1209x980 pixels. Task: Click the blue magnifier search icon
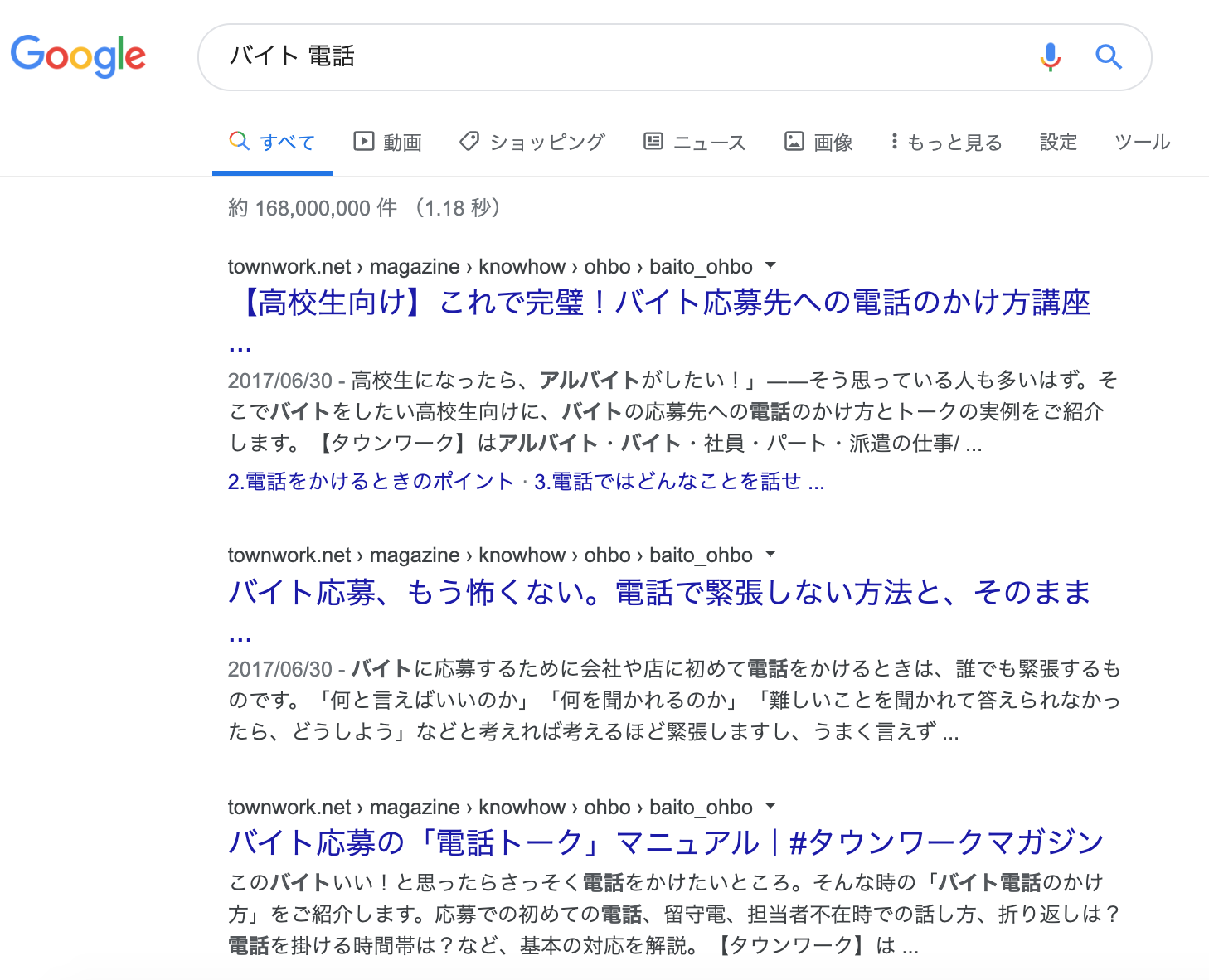1108,56
